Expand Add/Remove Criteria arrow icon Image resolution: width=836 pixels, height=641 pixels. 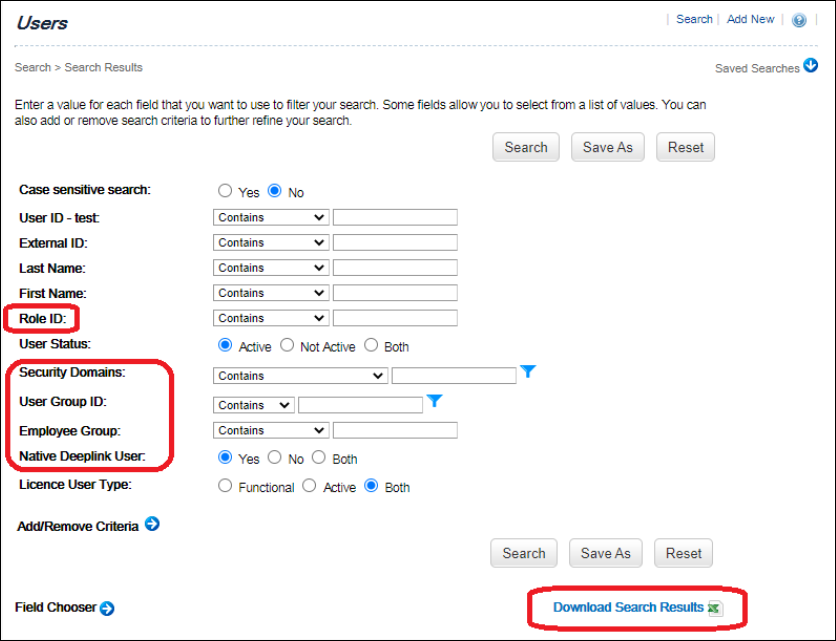click(152, 524)
